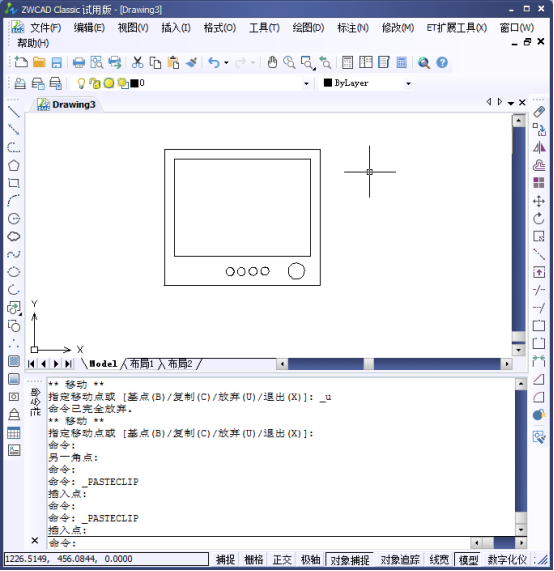Select the Hatch tool
The image size is (554, 571).
pyautogui.click(x=14, y=361)
